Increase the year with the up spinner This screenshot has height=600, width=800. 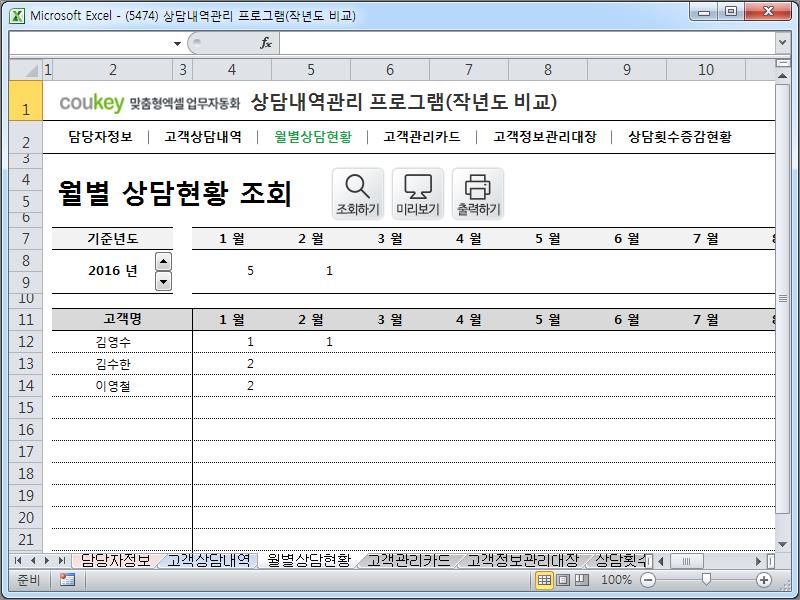click(163, 262)
